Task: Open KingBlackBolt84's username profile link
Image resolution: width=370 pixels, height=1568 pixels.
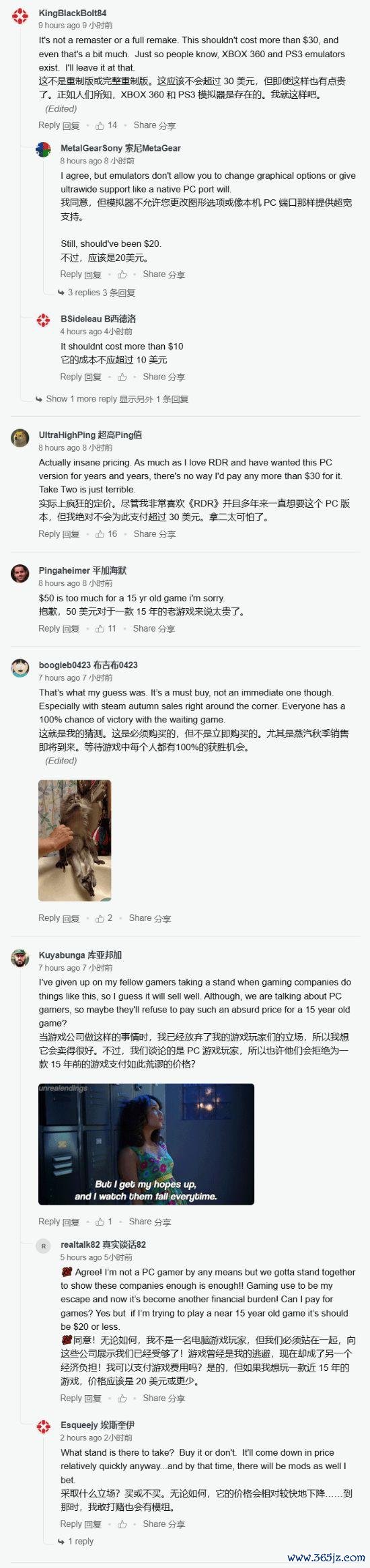Action: point(73,13)
